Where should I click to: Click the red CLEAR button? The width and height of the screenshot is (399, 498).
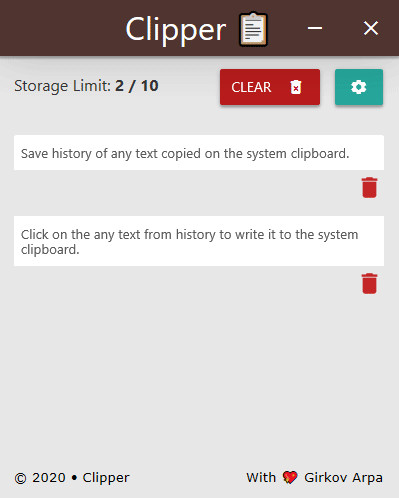click(270, 87)
